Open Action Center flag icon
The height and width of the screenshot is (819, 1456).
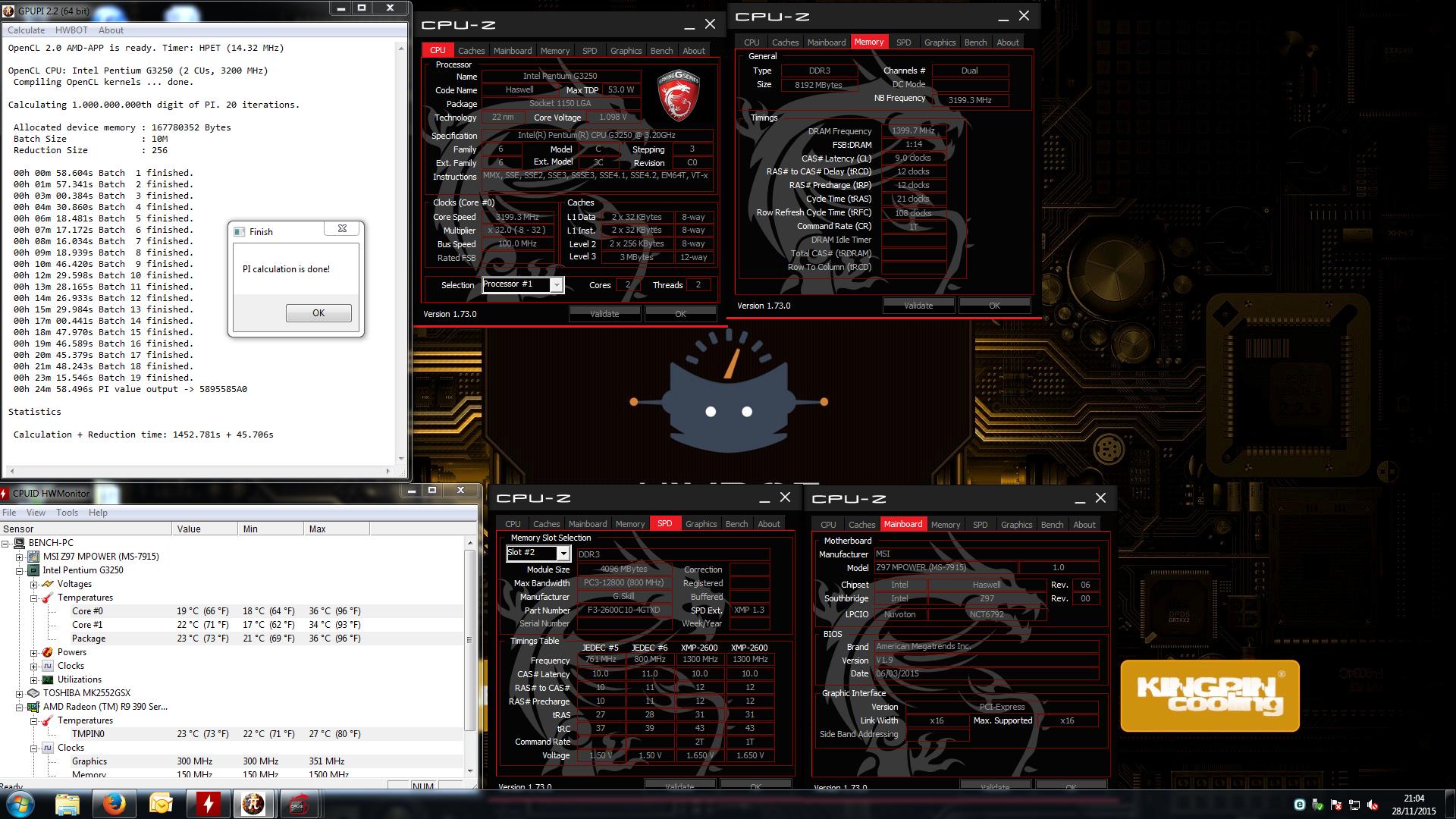click(x=1335, y=805)
